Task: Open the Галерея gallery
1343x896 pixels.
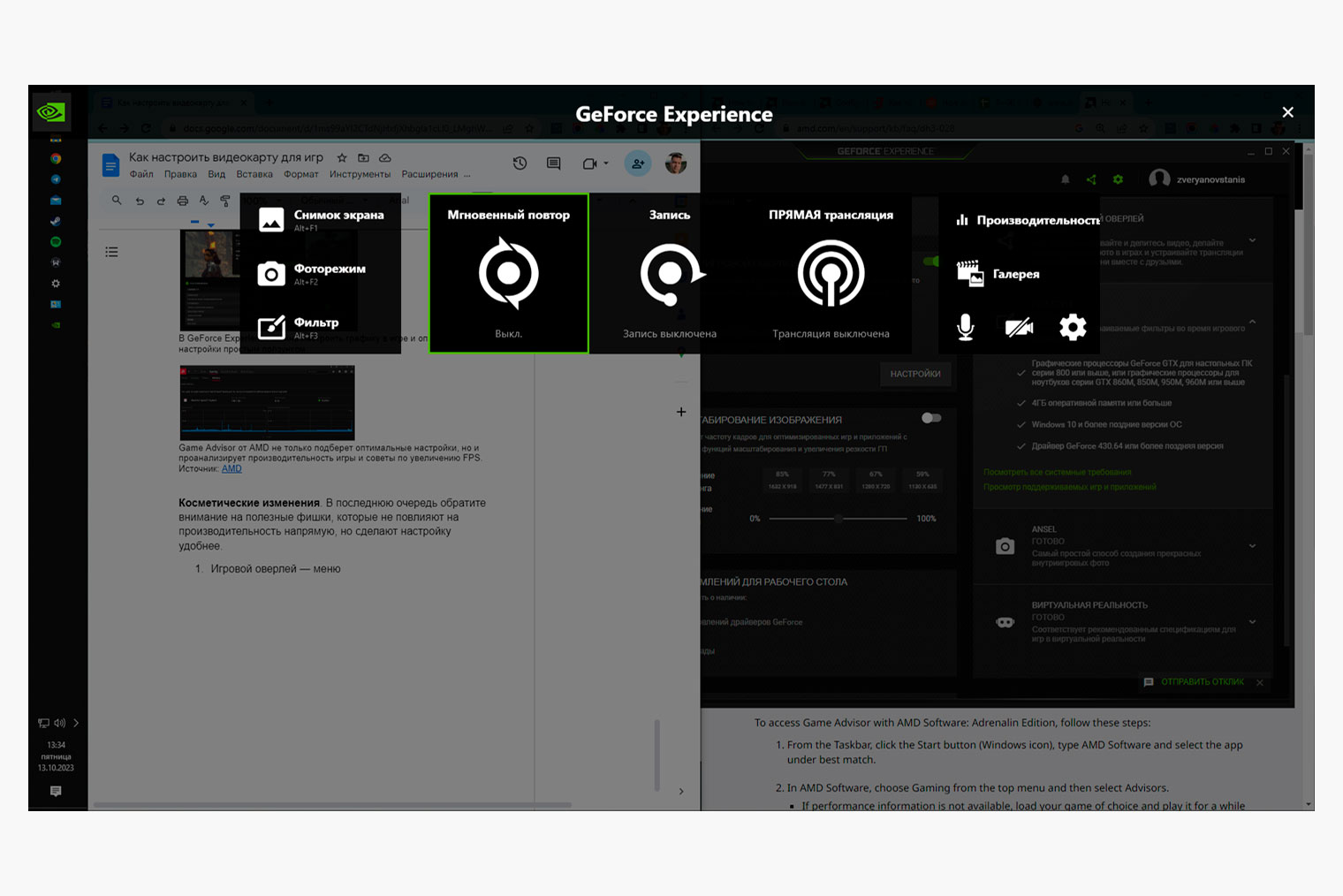Action: tap(998, 274)
